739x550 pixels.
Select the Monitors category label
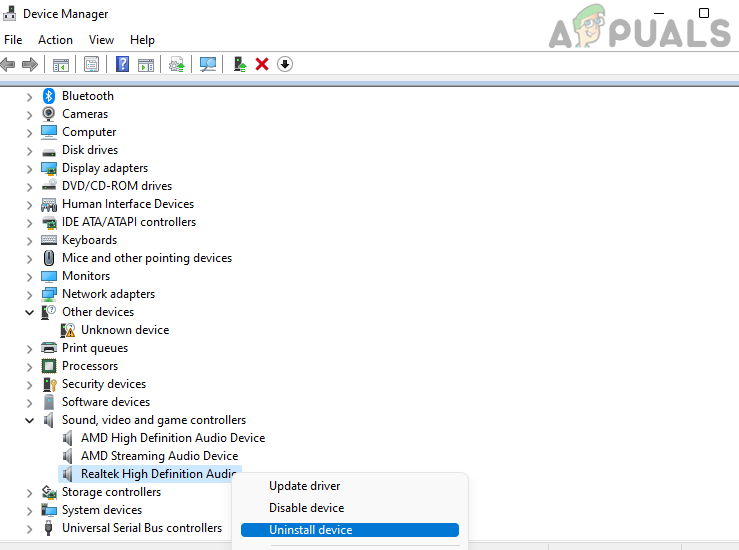click(x=86, y=276)
